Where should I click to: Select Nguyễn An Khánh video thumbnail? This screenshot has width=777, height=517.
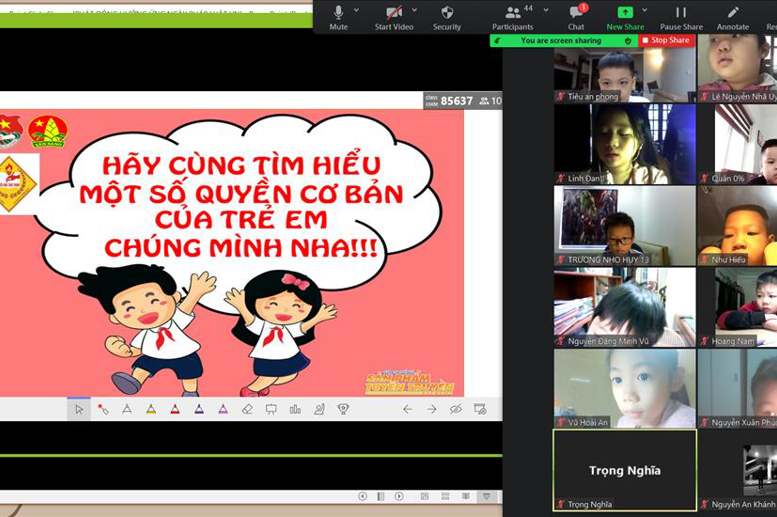tap(737, 470)
